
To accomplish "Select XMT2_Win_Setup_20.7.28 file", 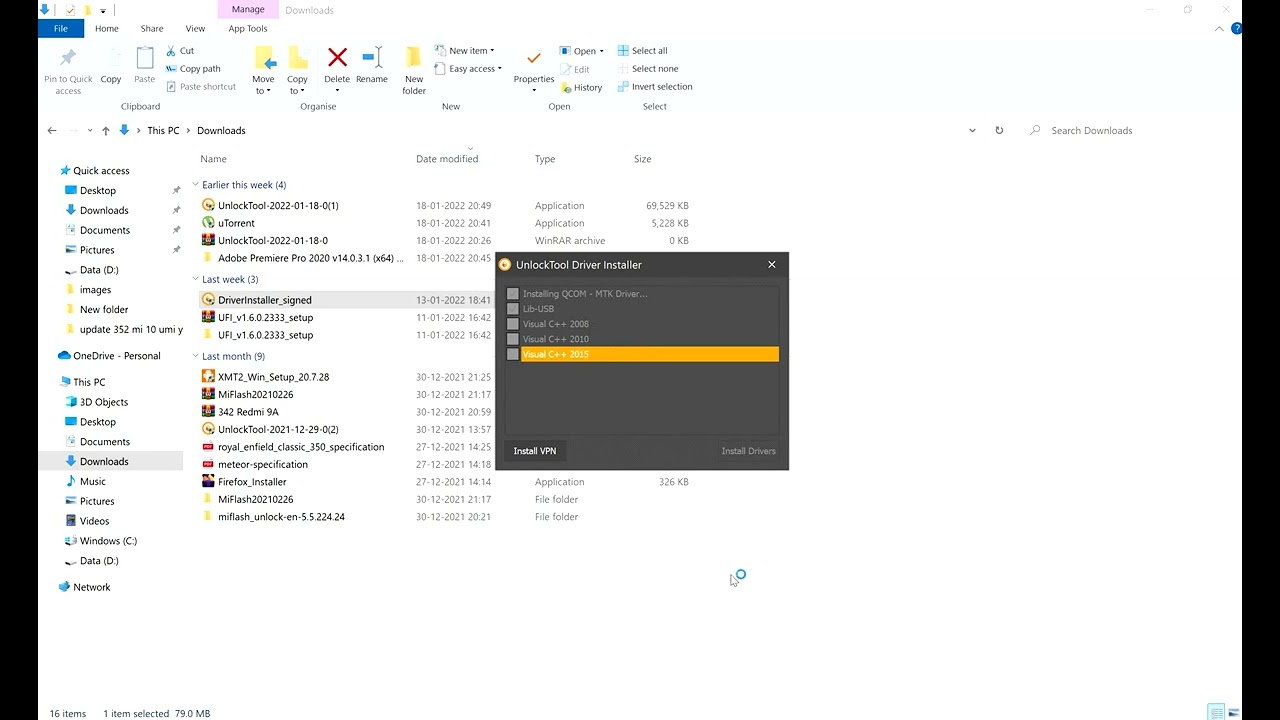I will click(273, 377).
